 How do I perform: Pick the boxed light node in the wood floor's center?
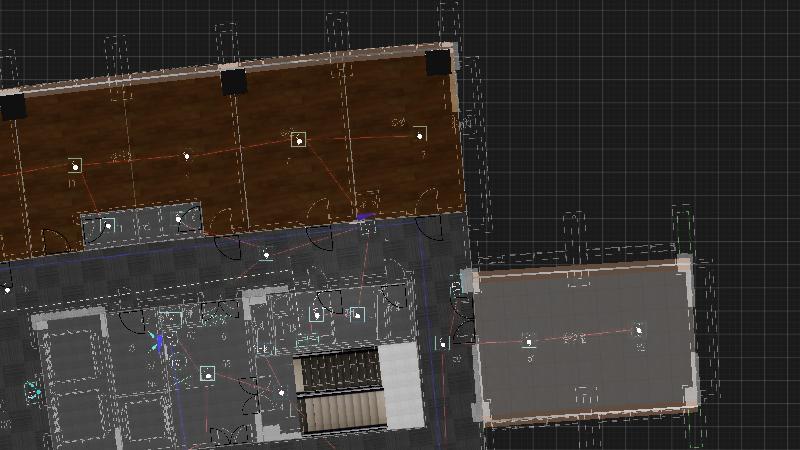pos(298,140)
